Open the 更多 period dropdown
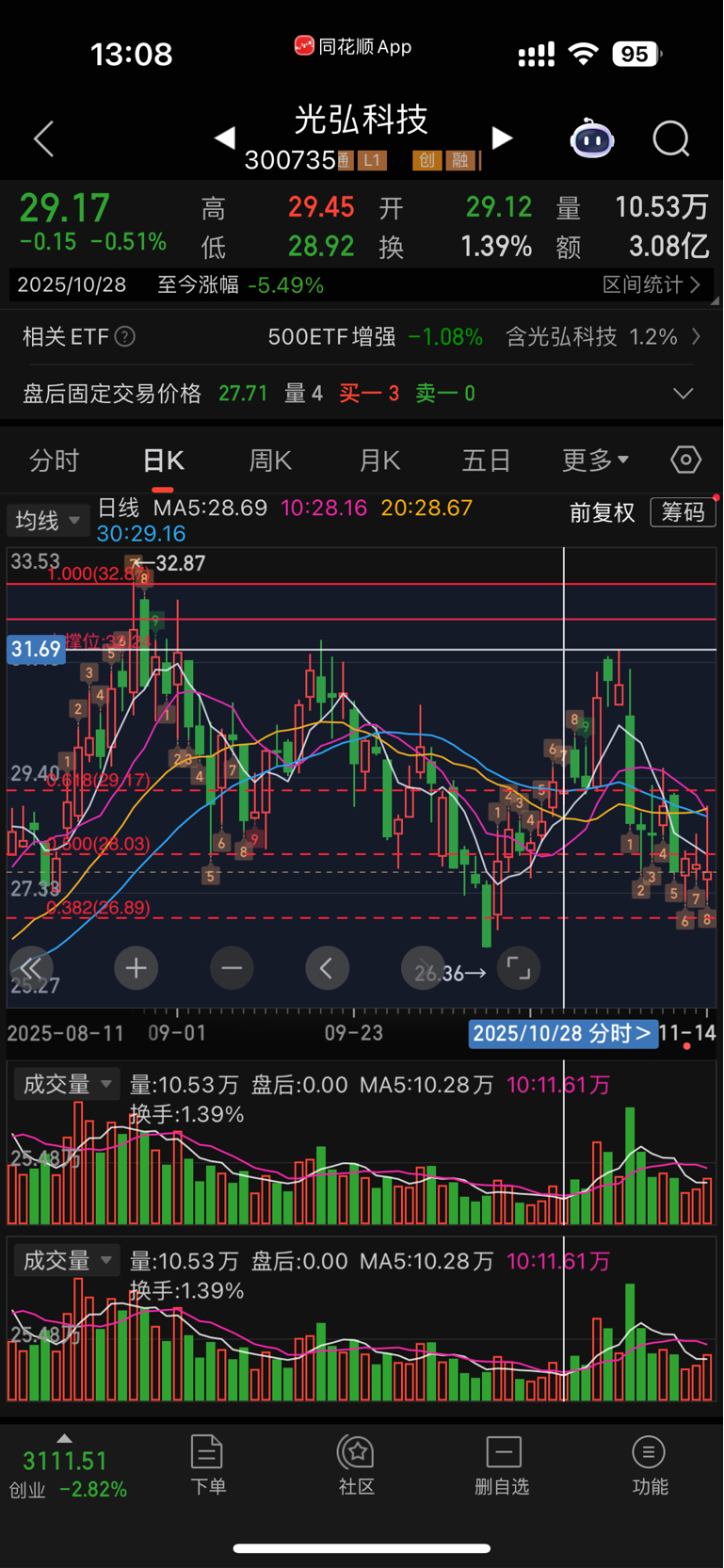The height and width of the screenshot is (1568, 724). (x=595, y=461)
